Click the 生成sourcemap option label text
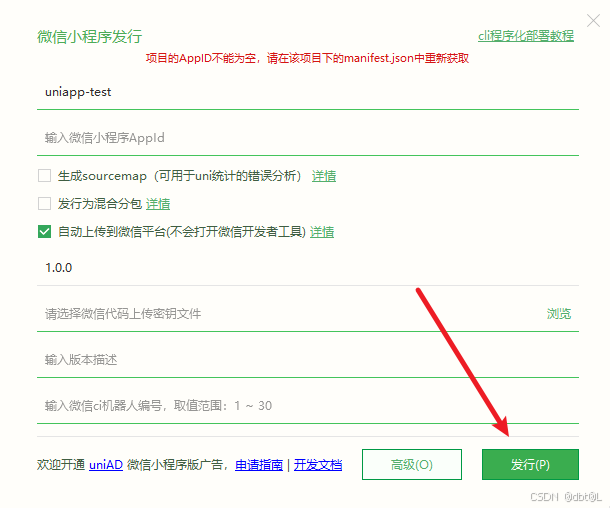Viewport: 610px width, 508px height. (x=180, y=176)
